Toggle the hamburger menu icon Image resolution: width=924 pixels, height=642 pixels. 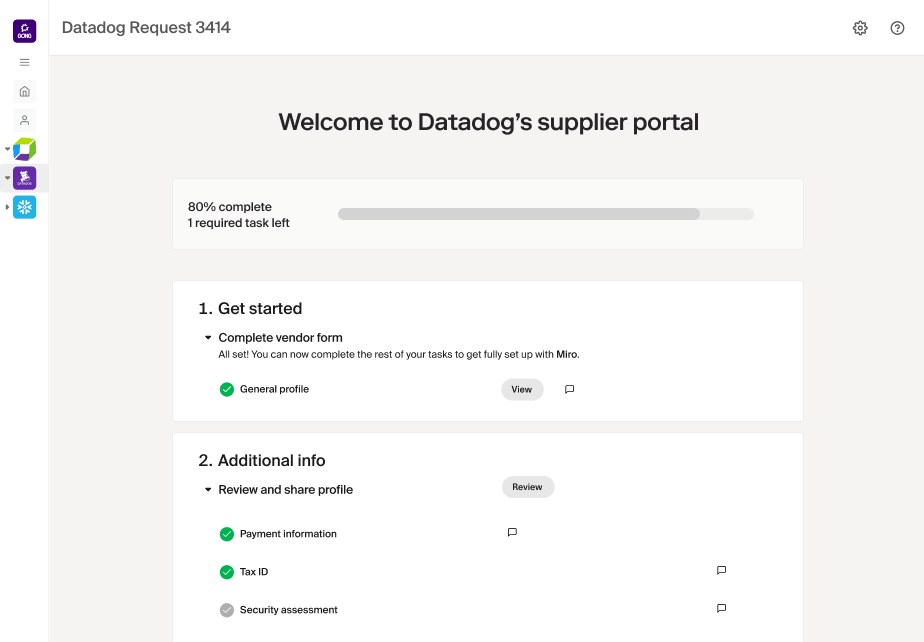(x=25, y=62)
